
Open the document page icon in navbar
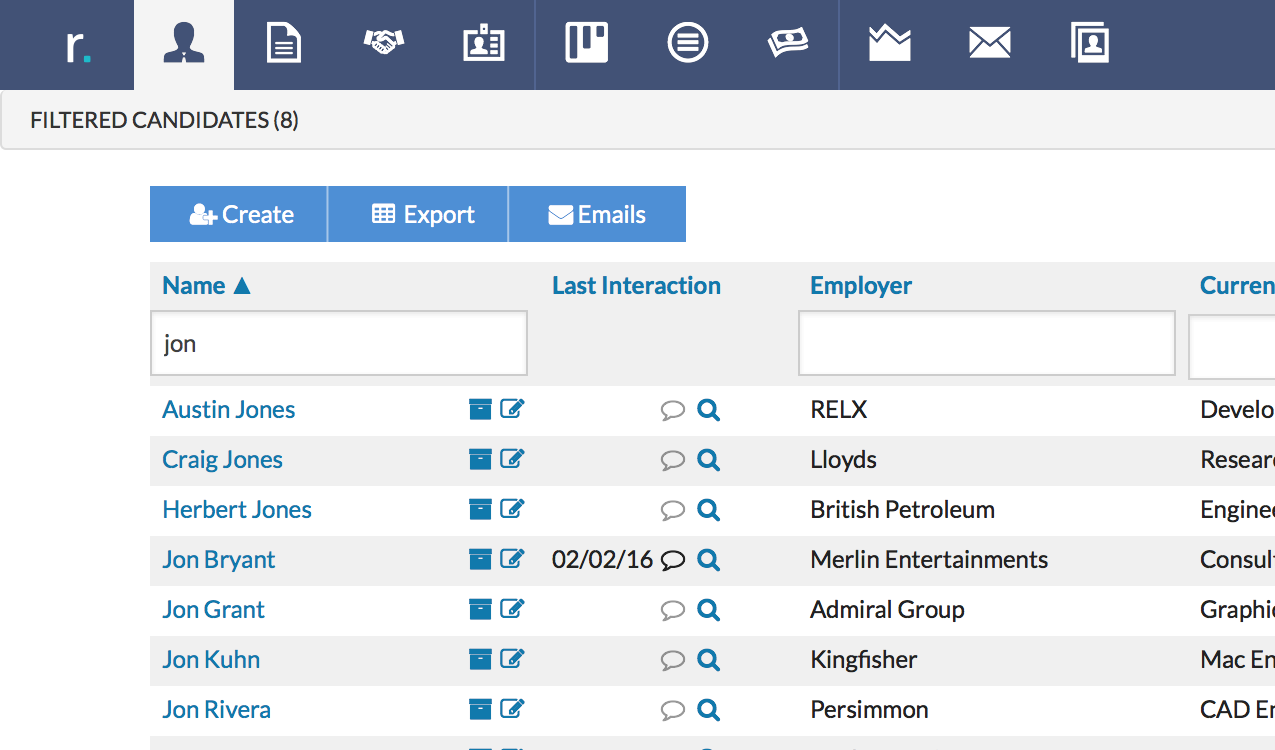[284, 45]
